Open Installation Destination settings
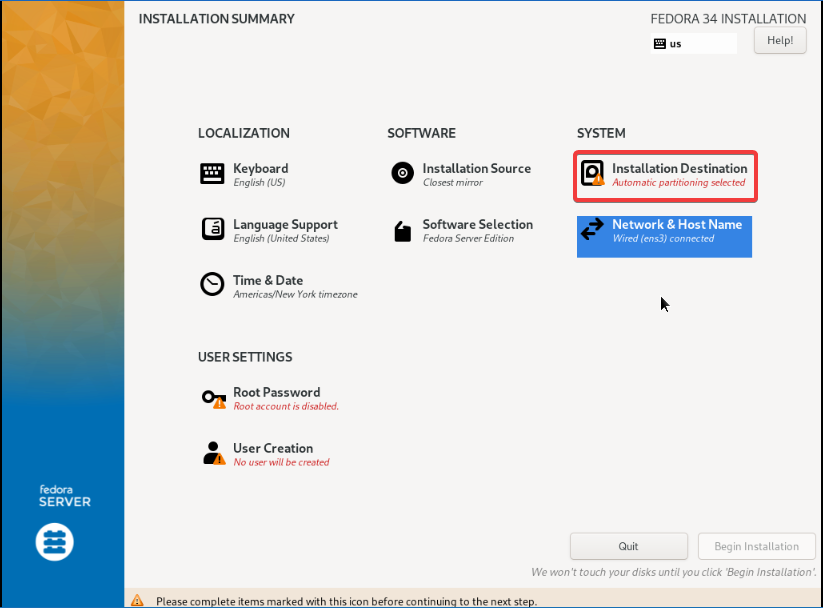 (x=679, y=169)
